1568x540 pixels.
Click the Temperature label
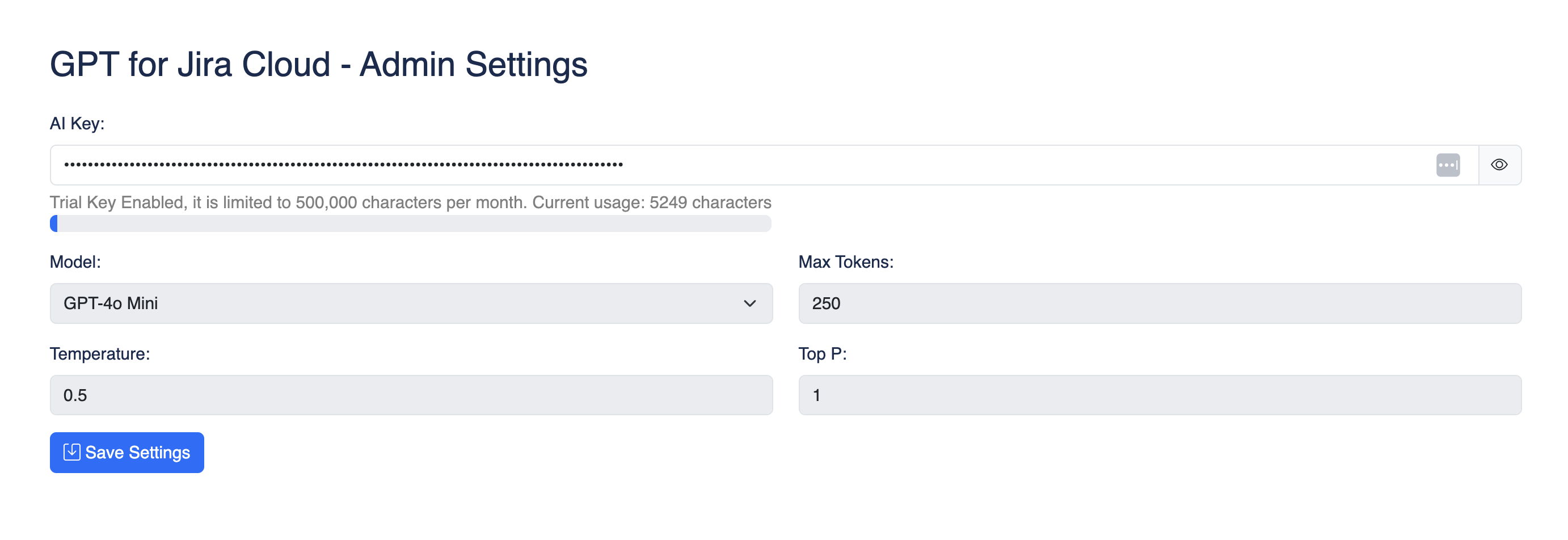[x=100, y=353]
